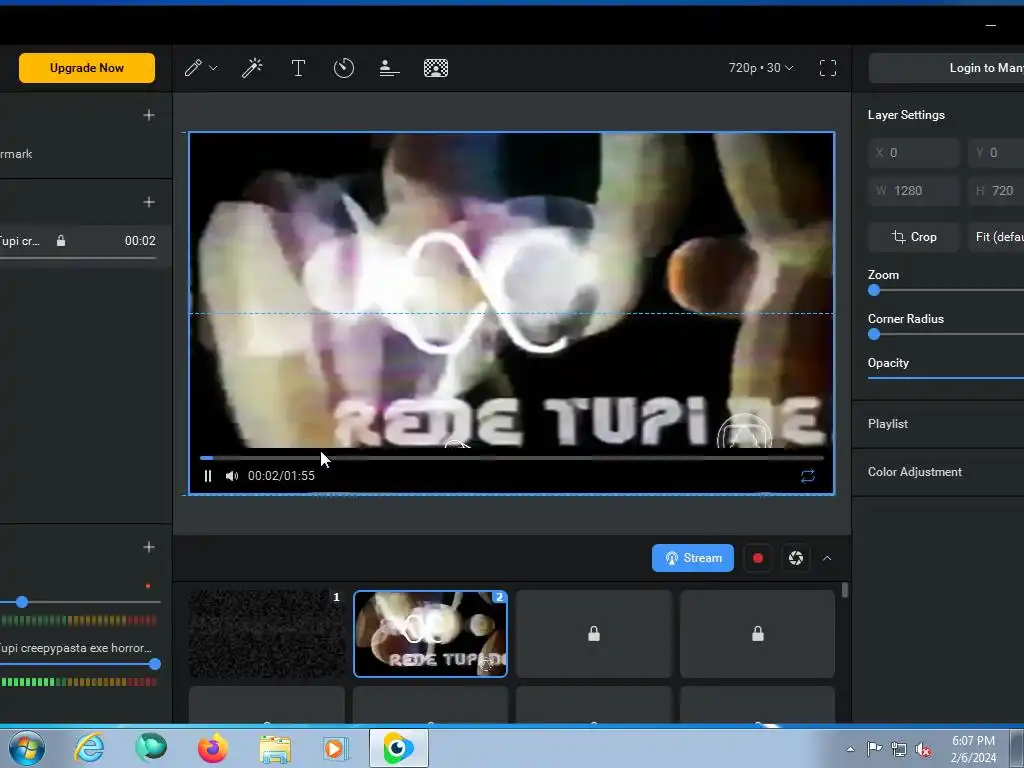Mute the video player volume
Screen dimensions: 1024x768
click(232, 476)
